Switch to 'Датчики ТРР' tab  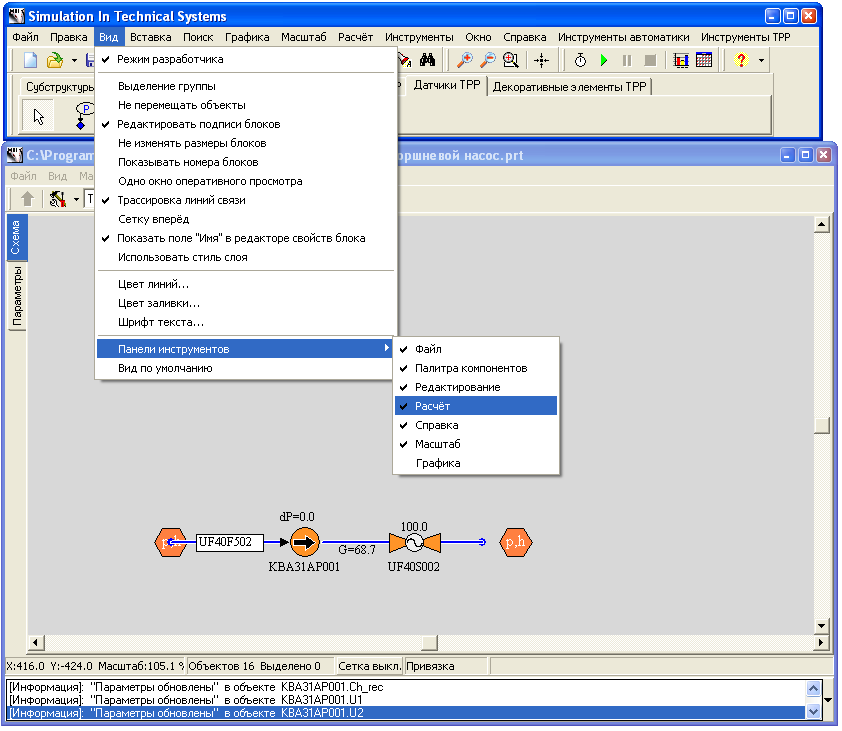(x=447, y=87)
